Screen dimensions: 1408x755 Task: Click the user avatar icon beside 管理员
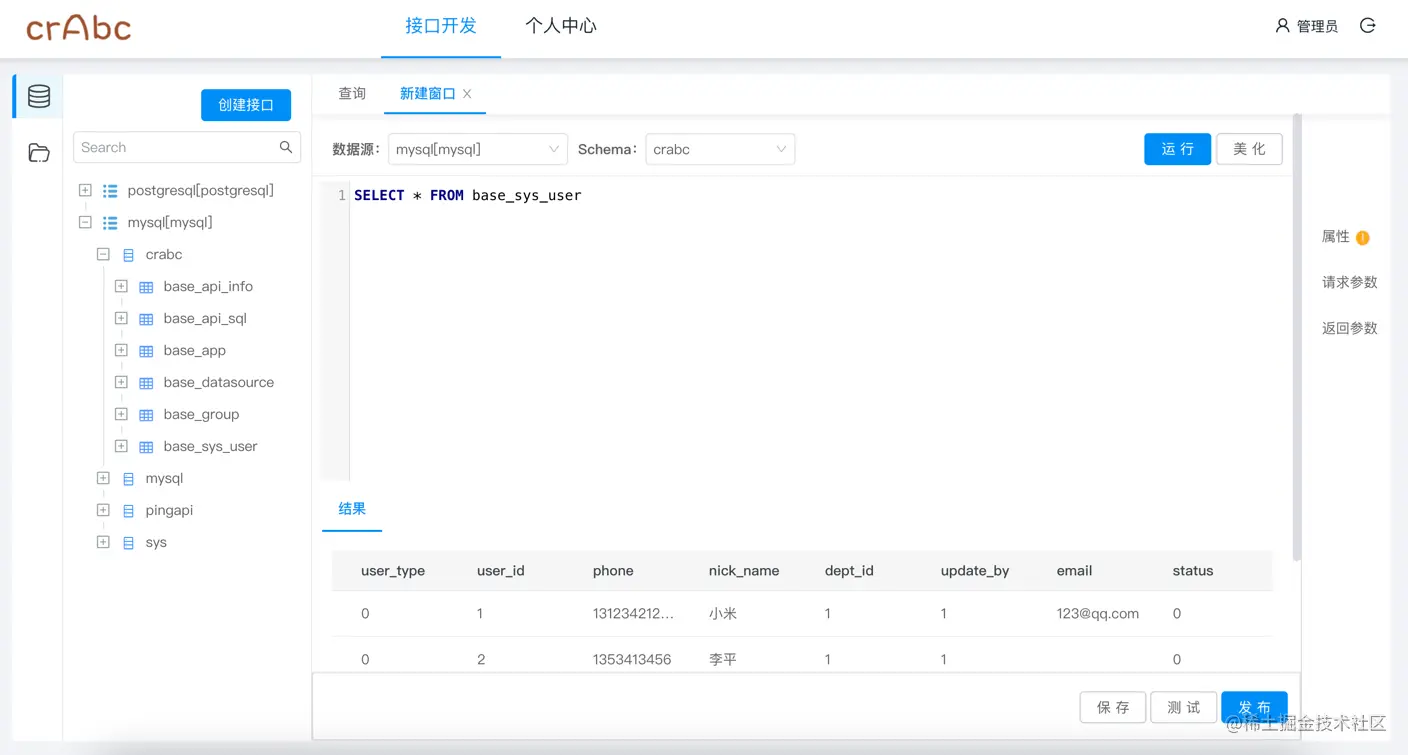(x=1283, y=26)
